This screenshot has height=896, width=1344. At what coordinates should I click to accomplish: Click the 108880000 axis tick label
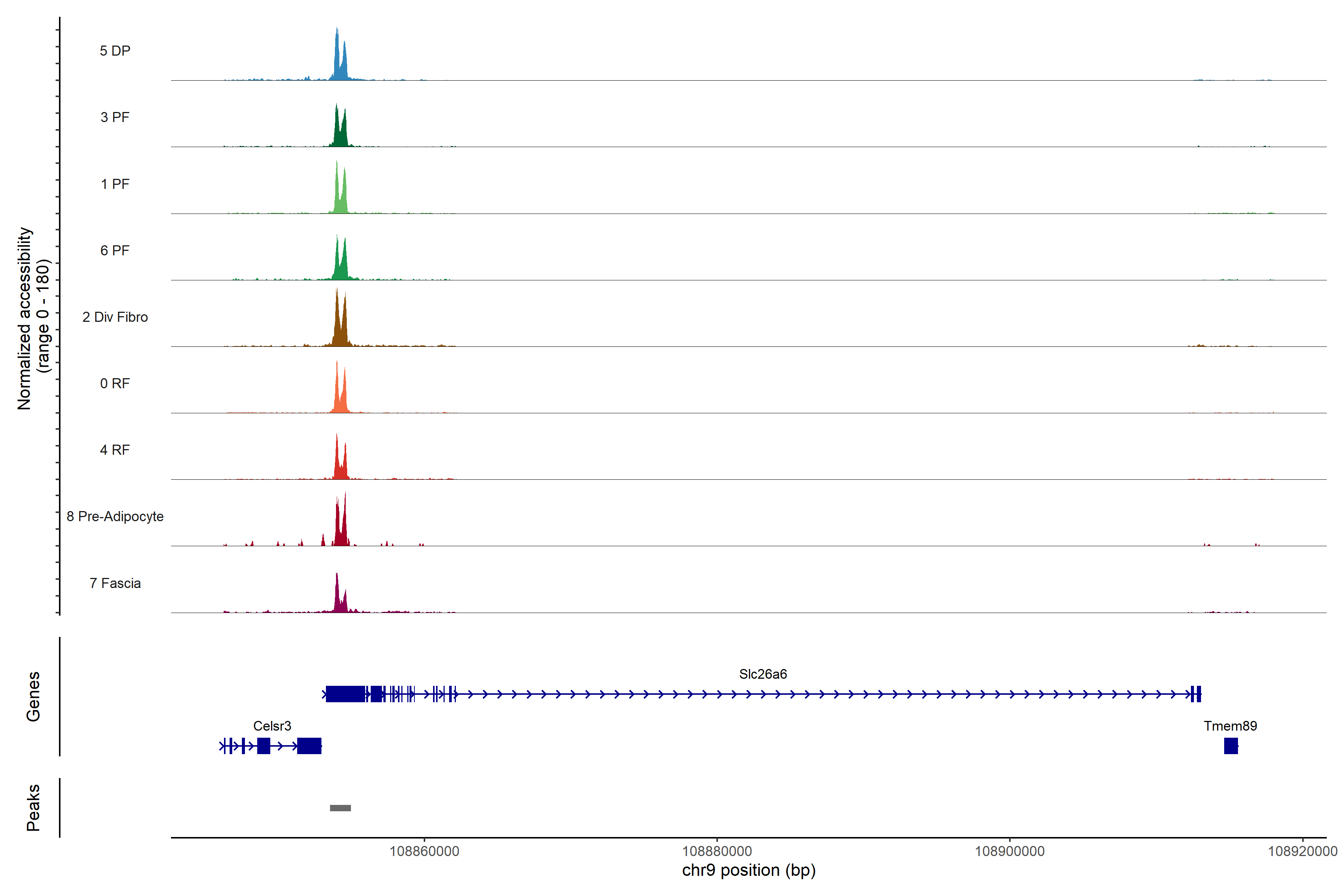tap(716, 852)
